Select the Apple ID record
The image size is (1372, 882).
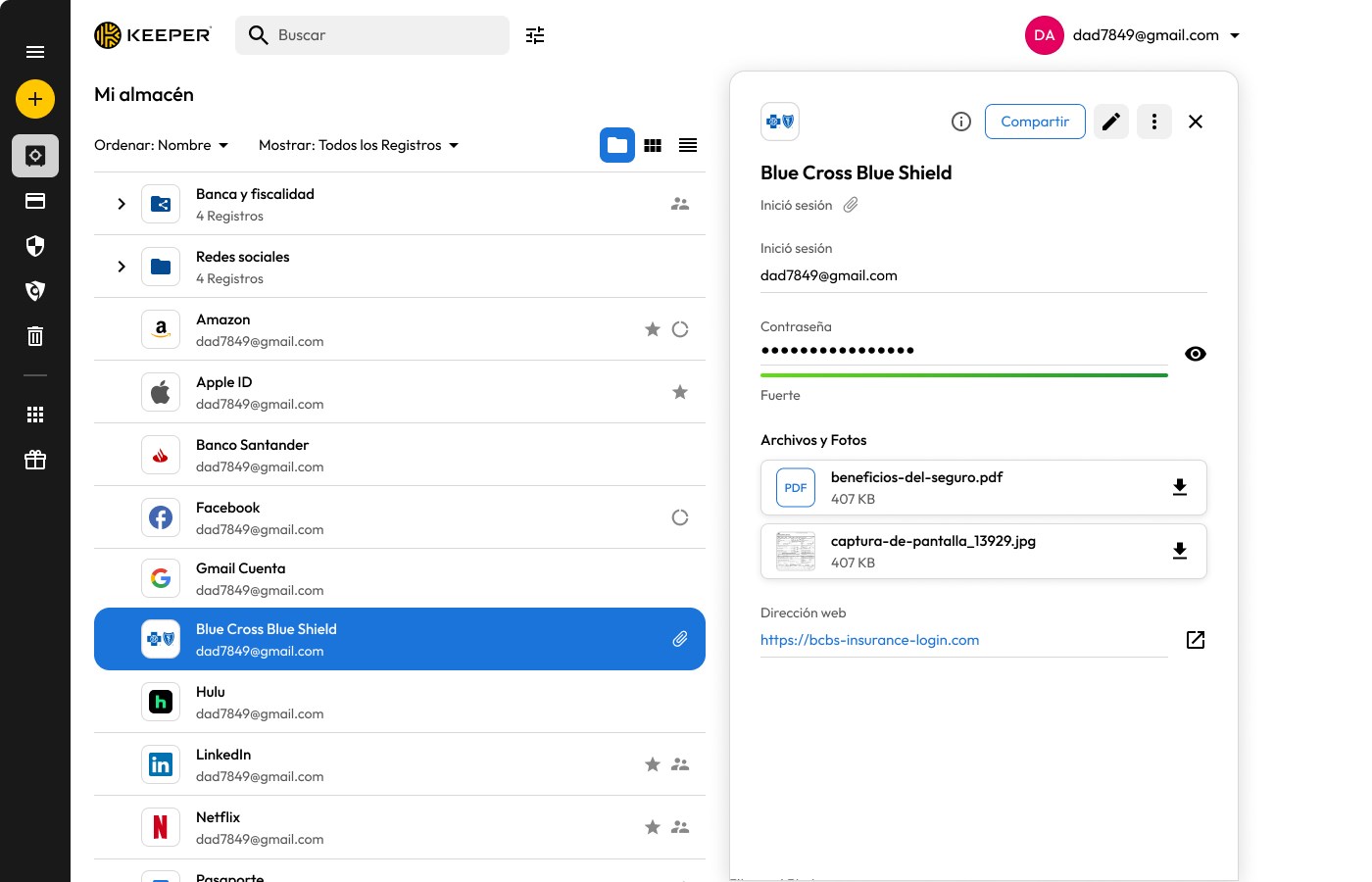(400, 392)
